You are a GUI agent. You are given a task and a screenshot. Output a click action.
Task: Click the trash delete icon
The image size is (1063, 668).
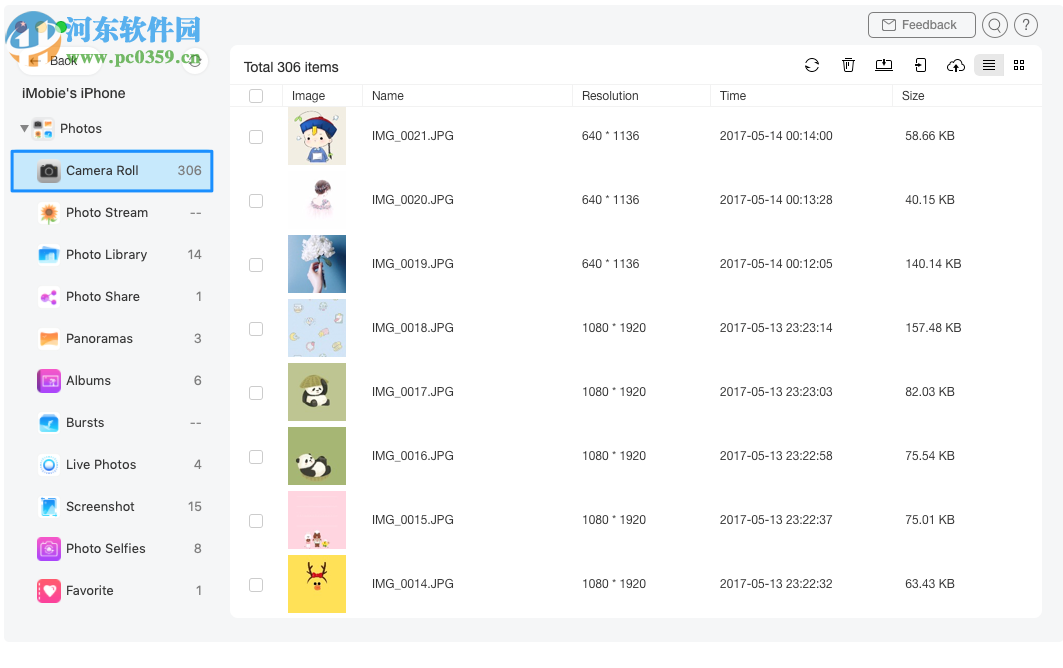pos(848,65)
